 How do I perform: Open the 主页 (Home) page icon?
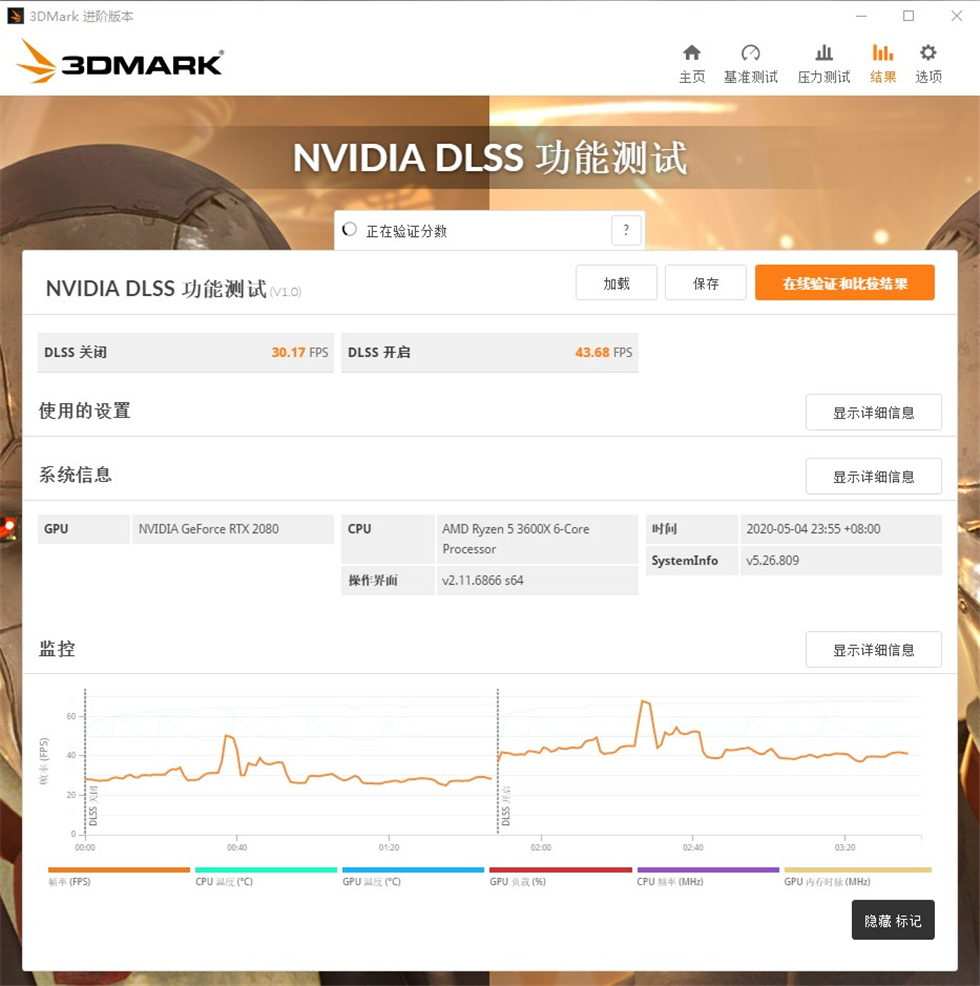tap(690, 60)
